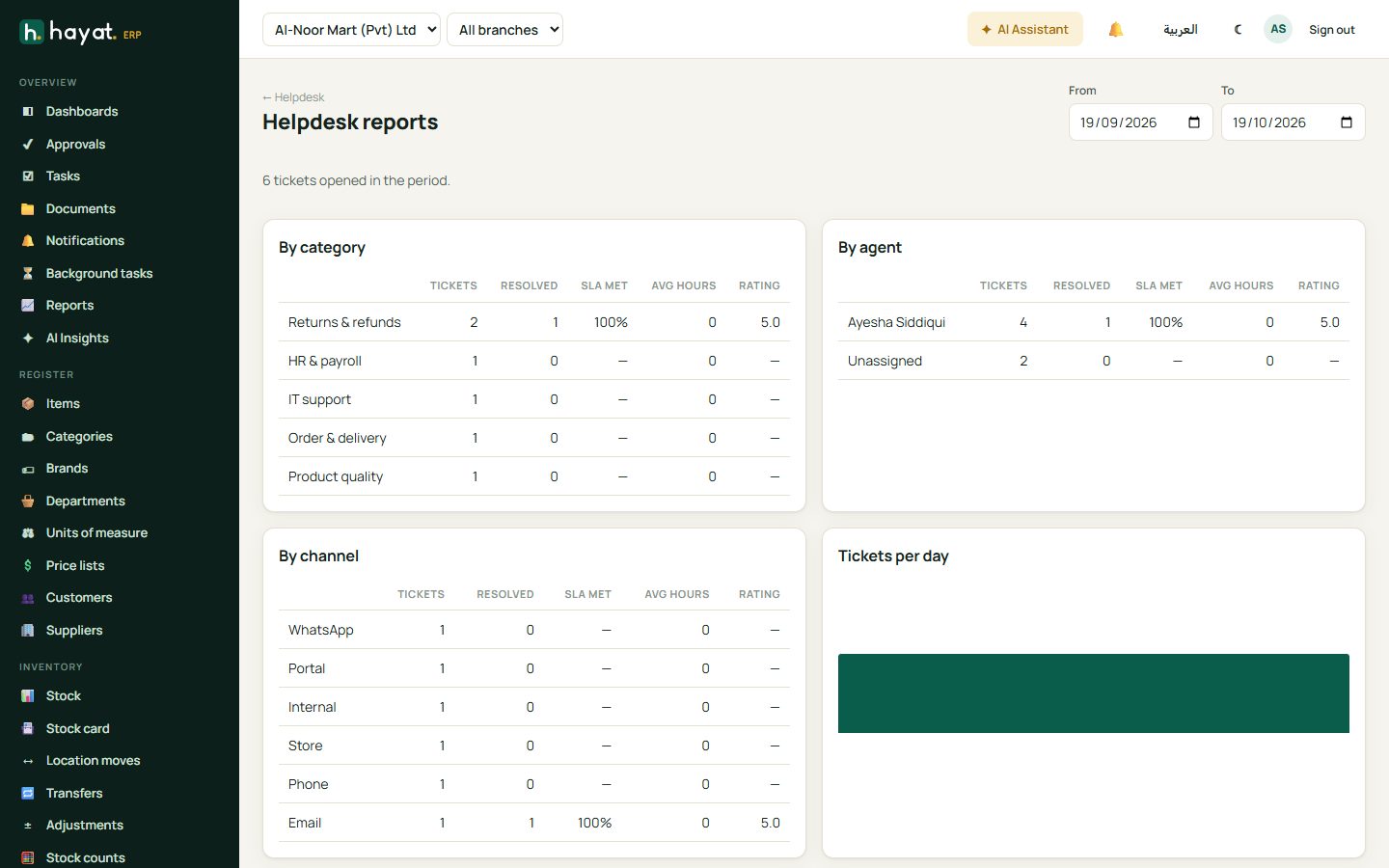The image size is (1389, 868).
Task: Click IT support category row
Action: 534,399
